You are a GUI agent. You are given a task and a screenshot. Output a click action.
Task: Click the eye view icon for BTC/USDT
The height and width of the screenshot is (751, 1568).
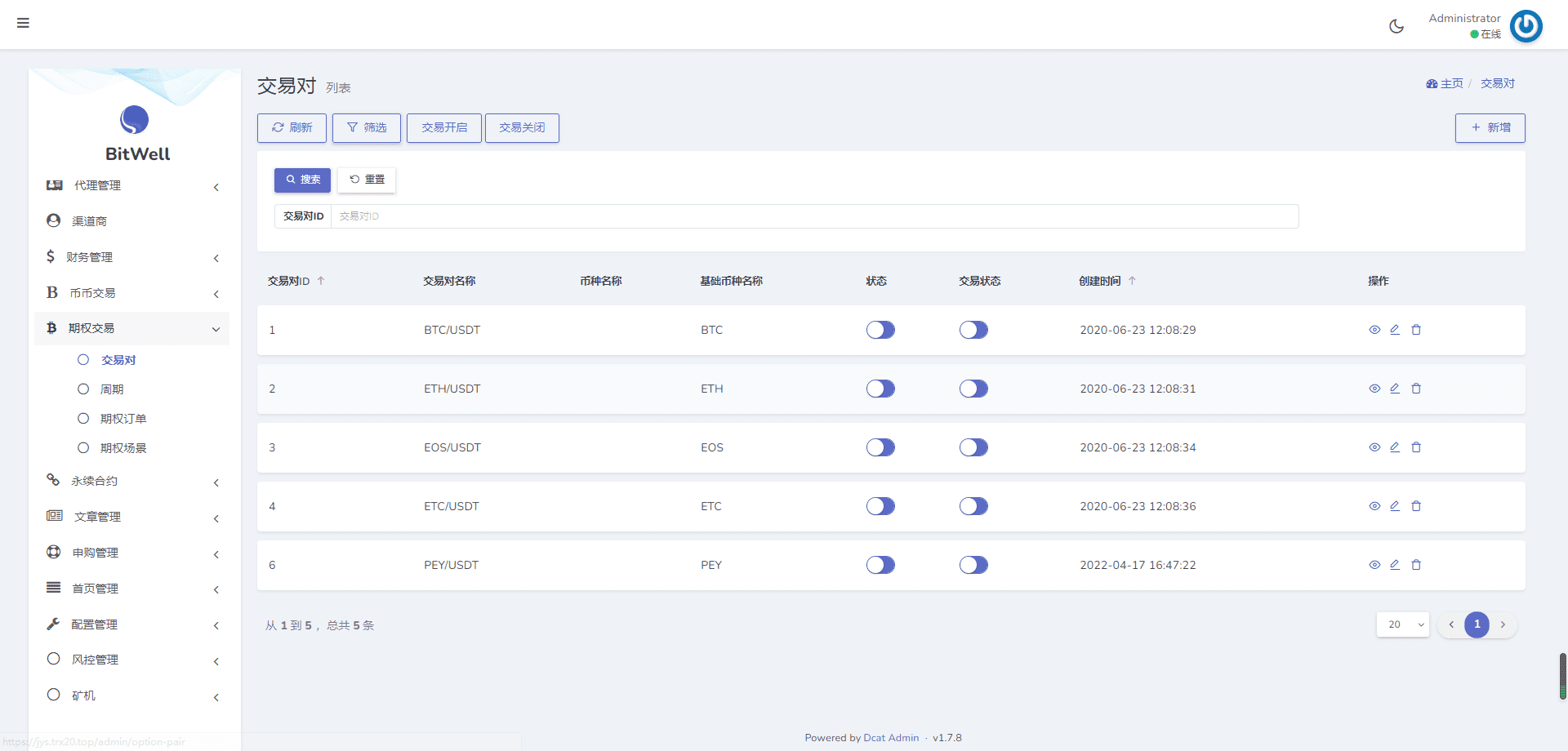click(1374, 330)
